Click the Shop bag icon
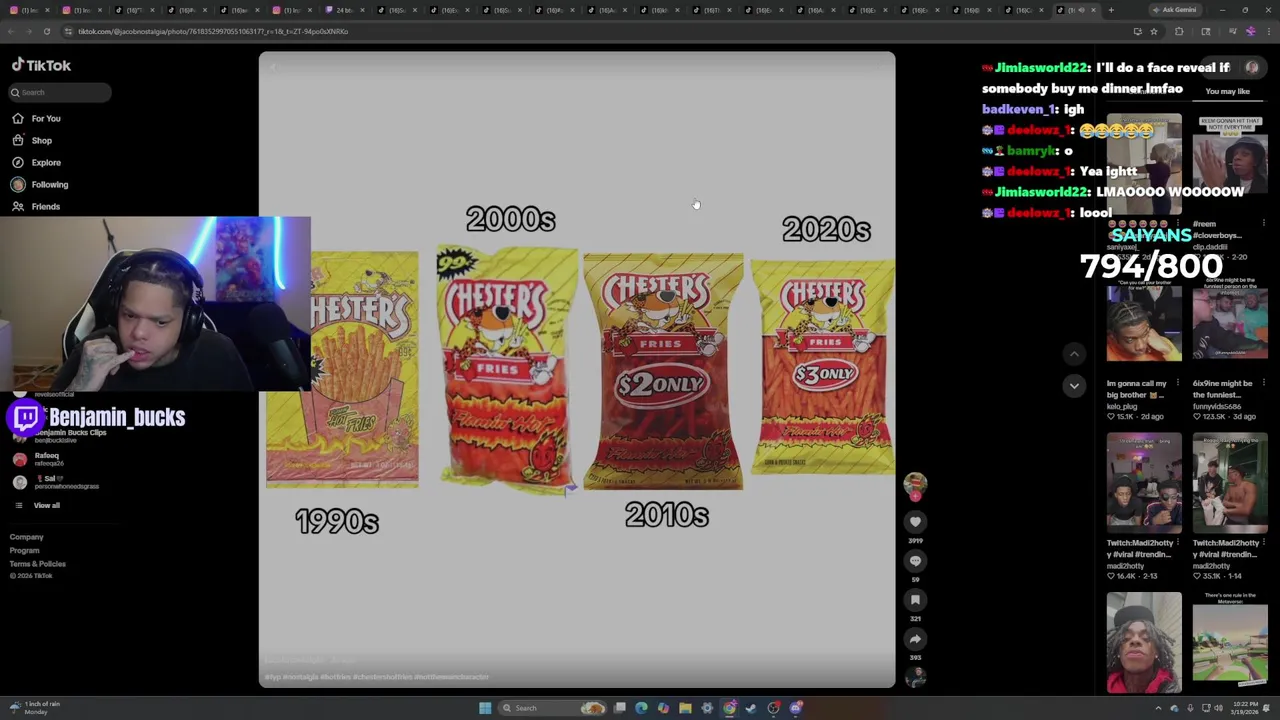Viewport: 1280px width, 720px height. pos(18,140)
